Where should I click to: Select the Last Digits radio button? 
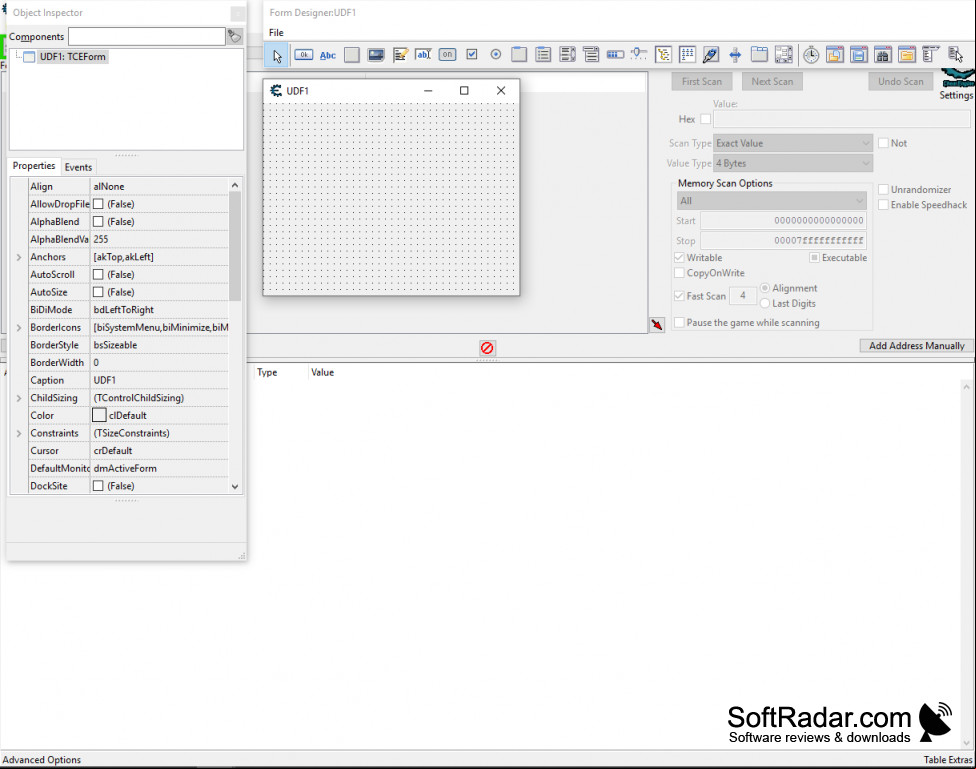tap(765, 303)
